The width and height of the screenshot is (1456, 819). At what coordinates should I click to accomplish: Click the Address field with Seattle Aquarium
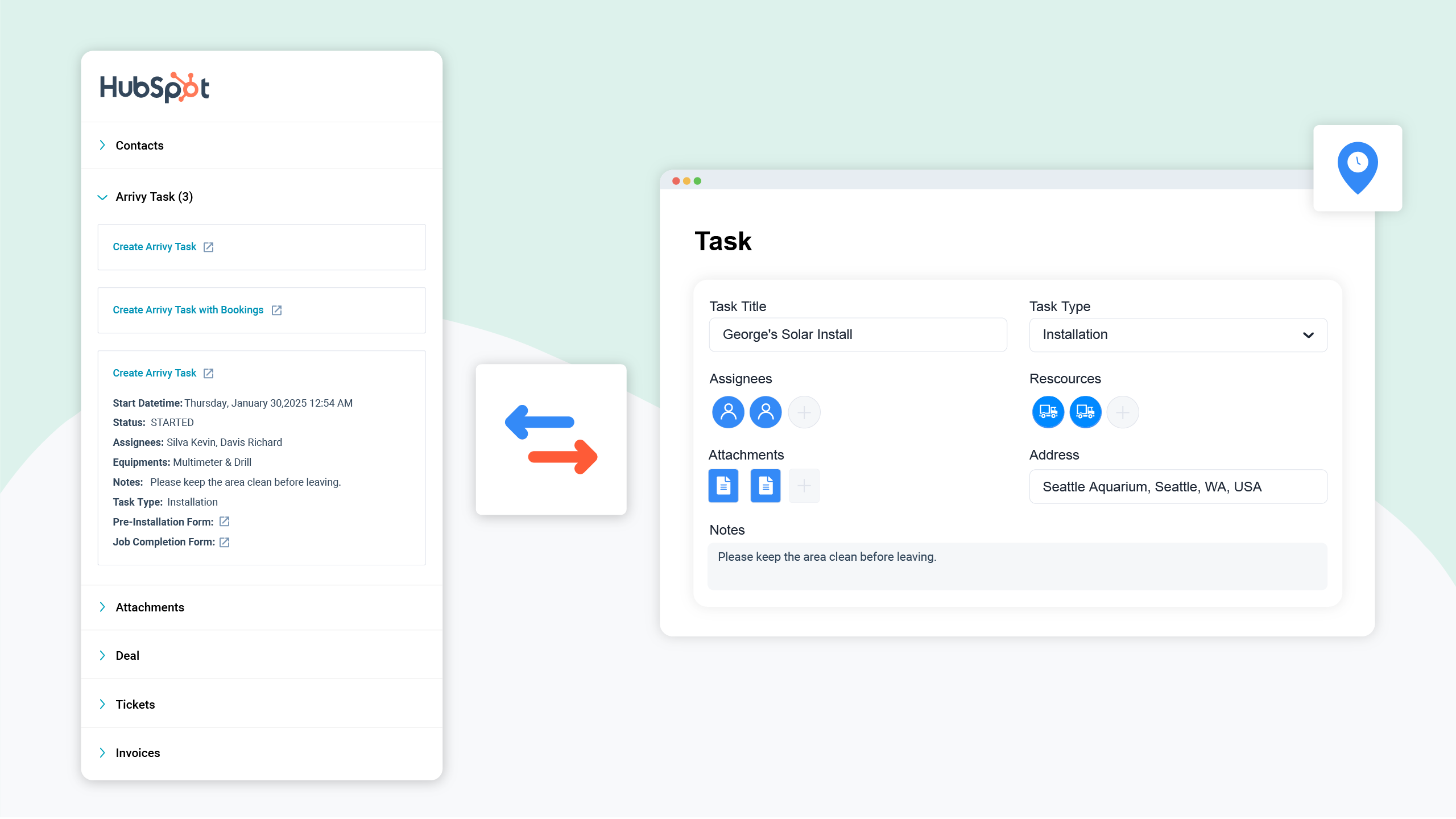click(1178, 487)
